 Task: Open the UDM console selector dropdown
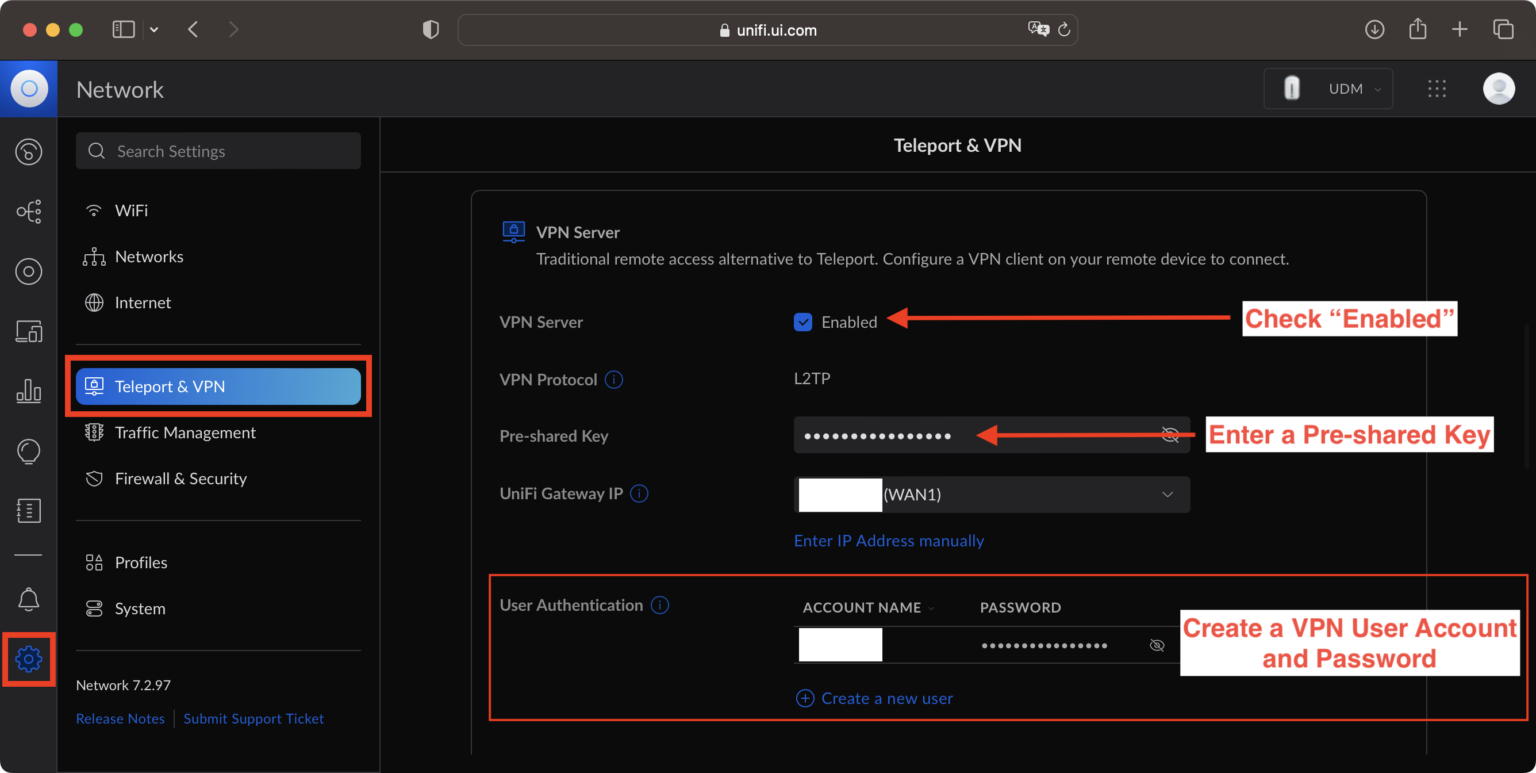pyautogui.click(x=1328, y=88)
